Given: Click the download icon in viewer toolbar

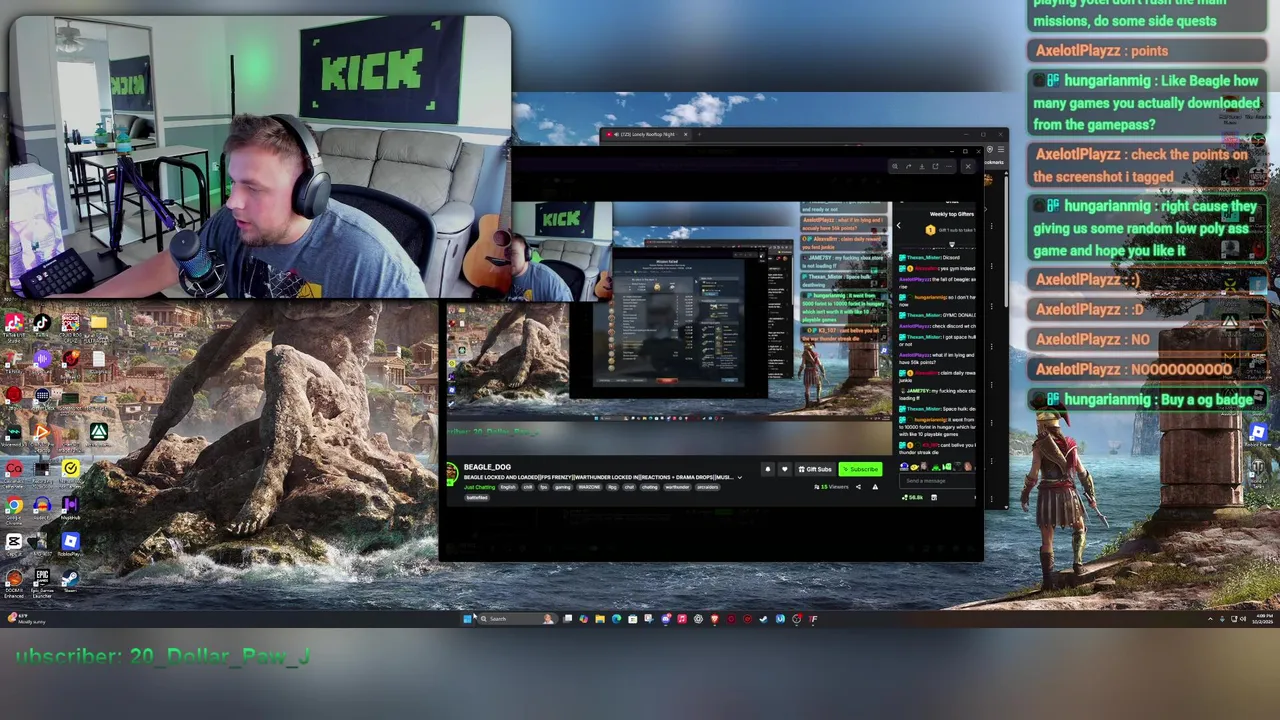Looking at the screenshot, I should (922, 166).
